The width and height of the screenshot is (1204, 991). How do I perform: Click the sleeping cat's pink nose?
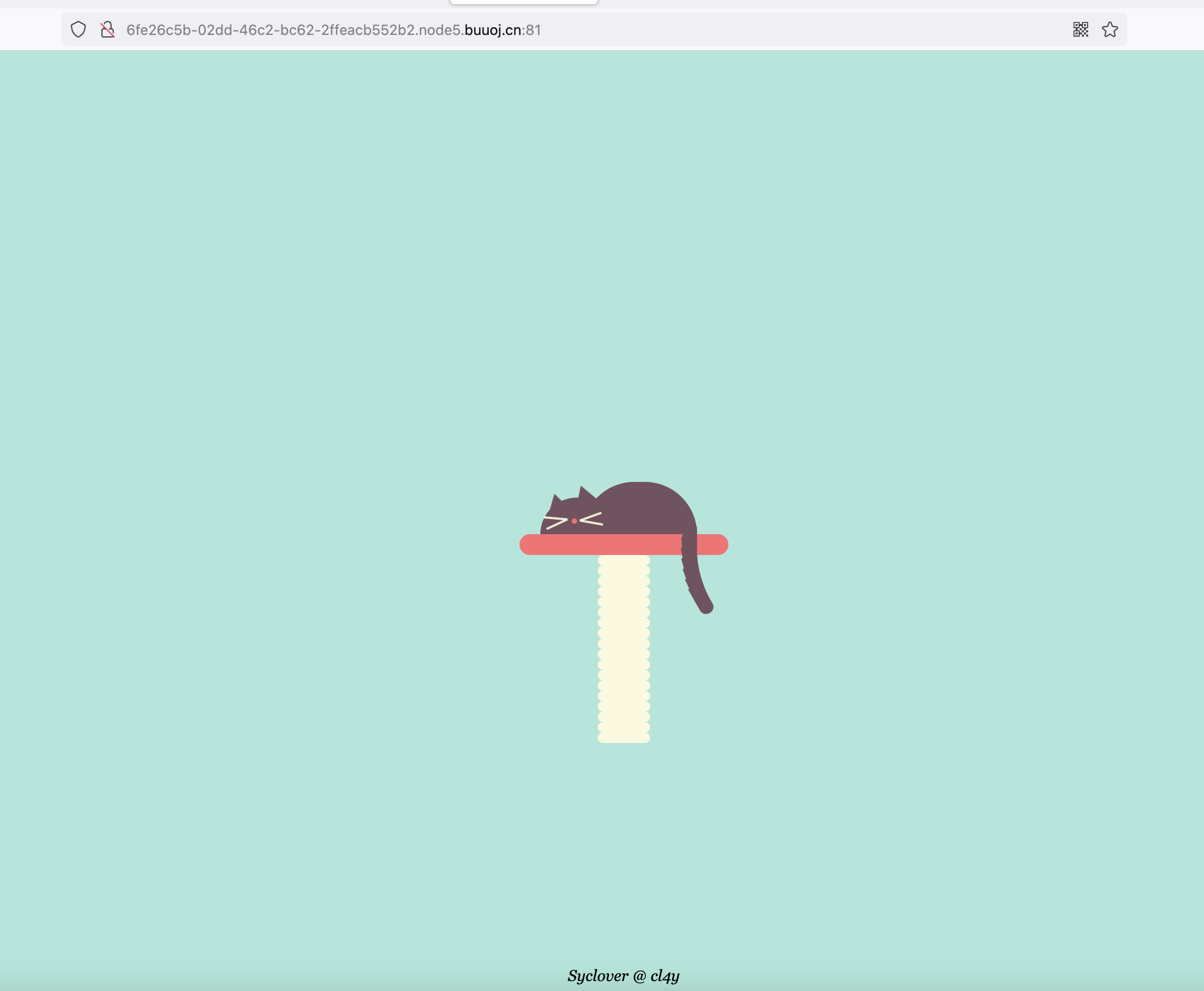tap(574, 521)
